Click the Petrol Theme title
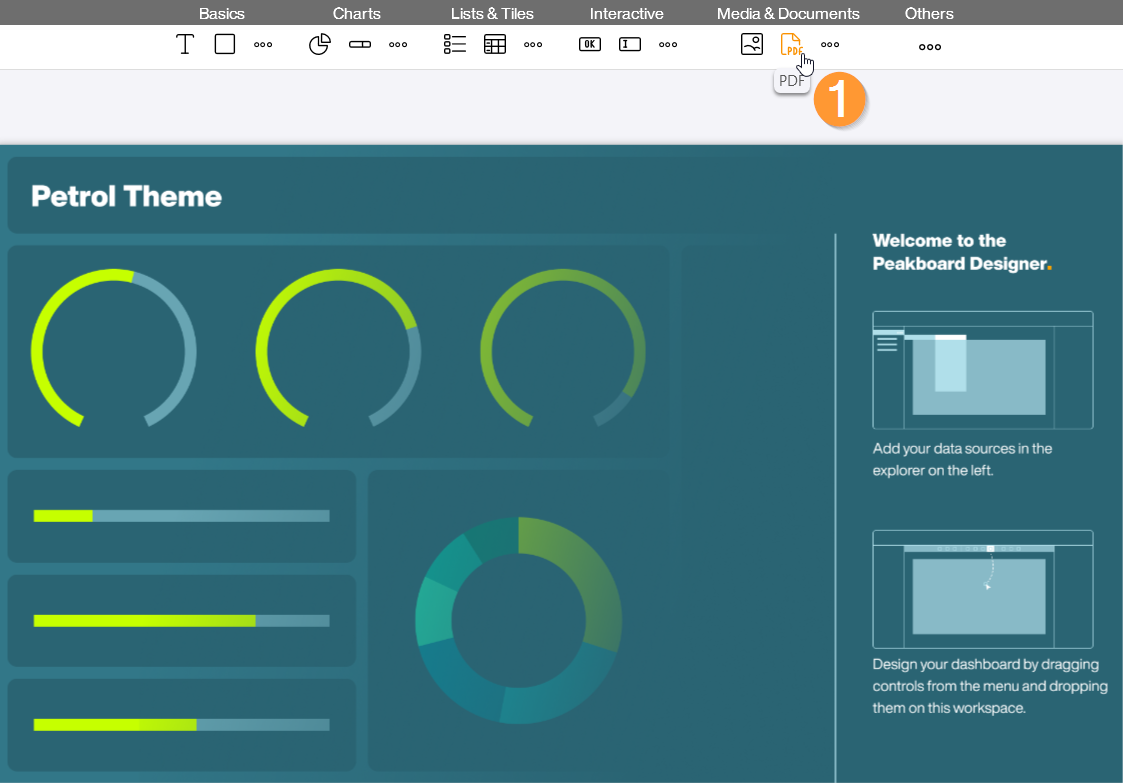 pyautogui.click(x=127, y=196)
